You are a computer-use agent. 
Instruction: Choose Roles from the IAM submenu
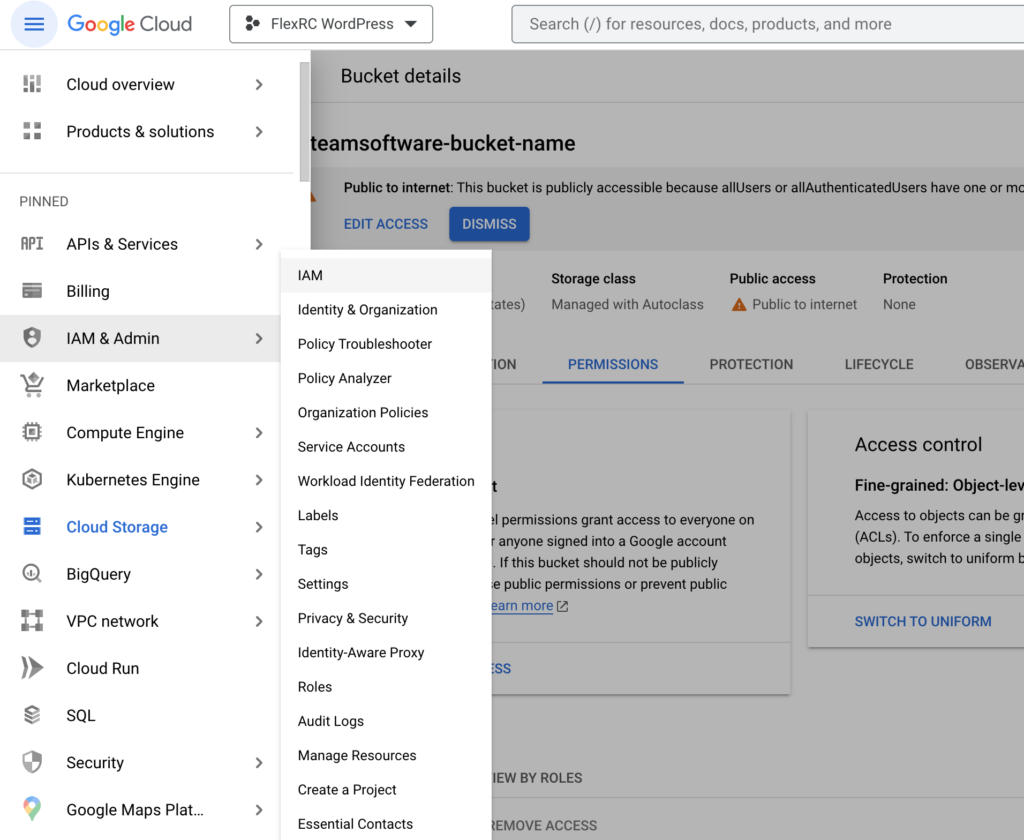click(315, 687)
